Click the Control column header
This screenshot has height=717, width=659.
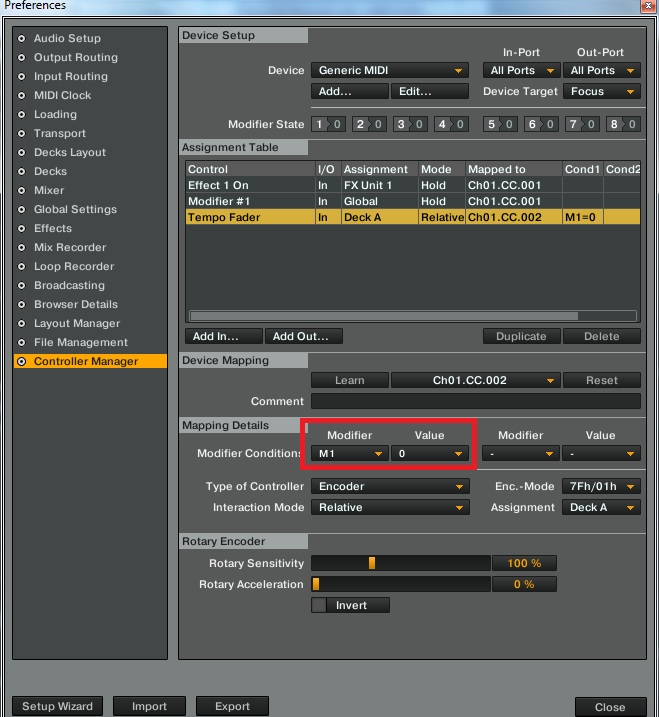click(x=250, y=169)
